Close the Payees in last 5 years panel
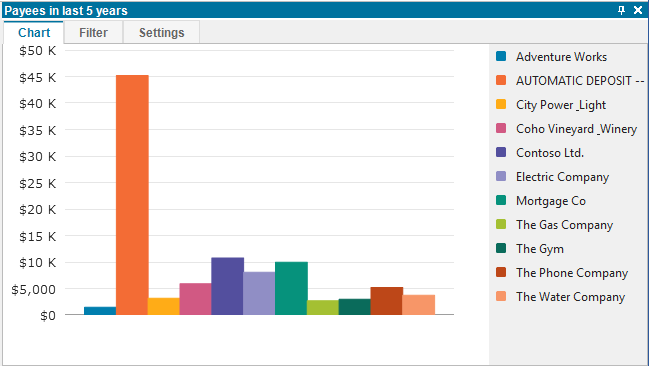This screenshot has width=649, height=366. (x=638, y=10)
